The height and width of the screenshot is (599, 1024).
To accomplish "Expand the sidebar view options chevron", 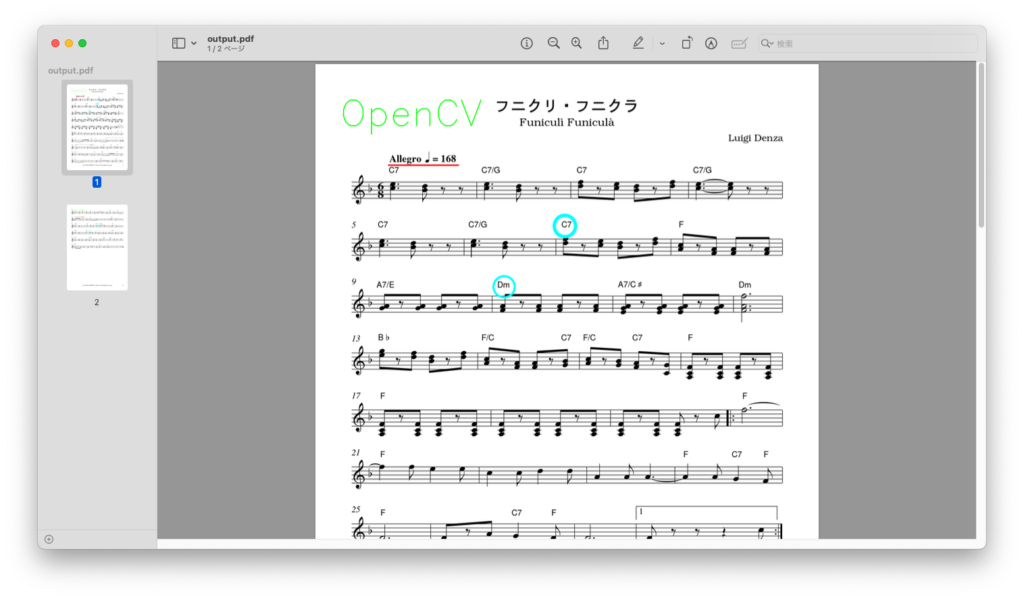I will (x=193, y=43).
